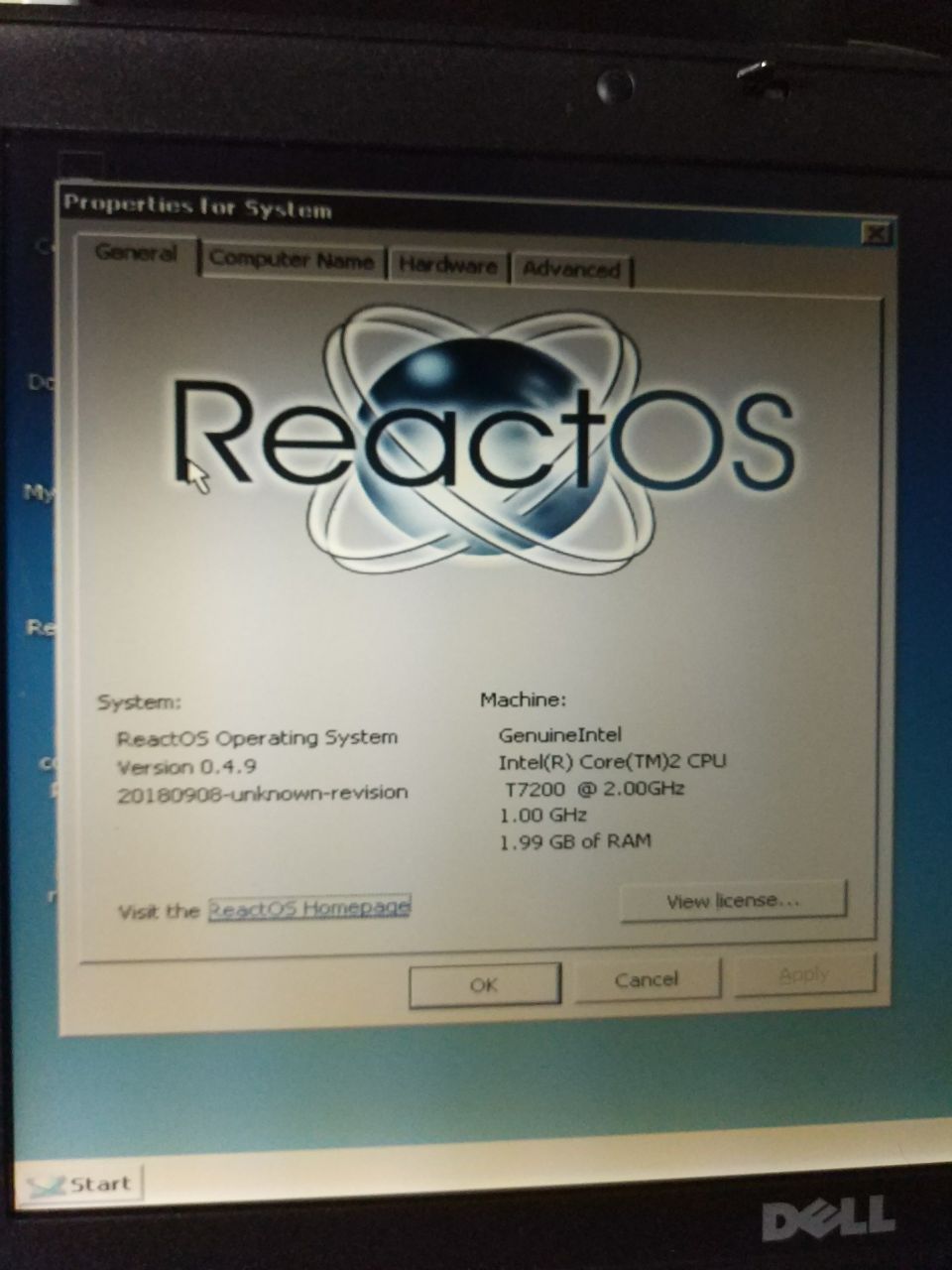
Task: Select the "1.00 GHz" text
Action: tap(543, 816)
